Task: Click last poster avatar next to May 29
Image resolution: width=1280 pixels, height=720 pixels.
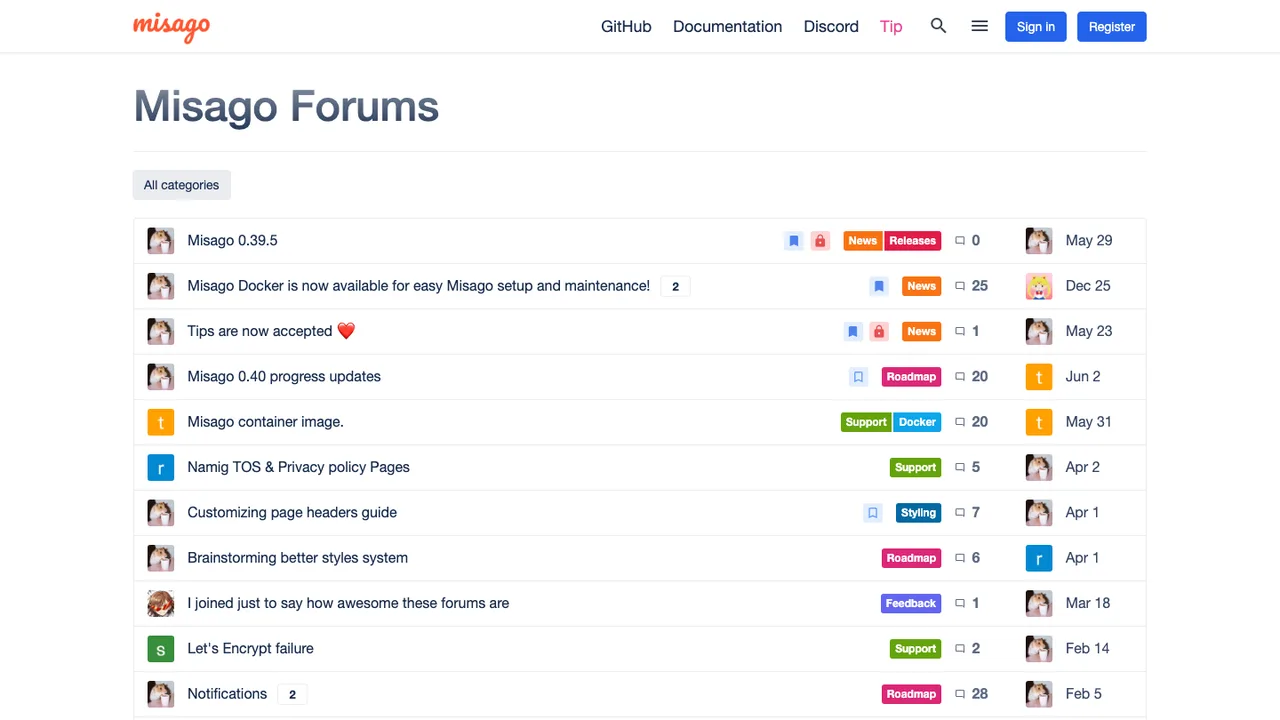Action: point(1039,240)
